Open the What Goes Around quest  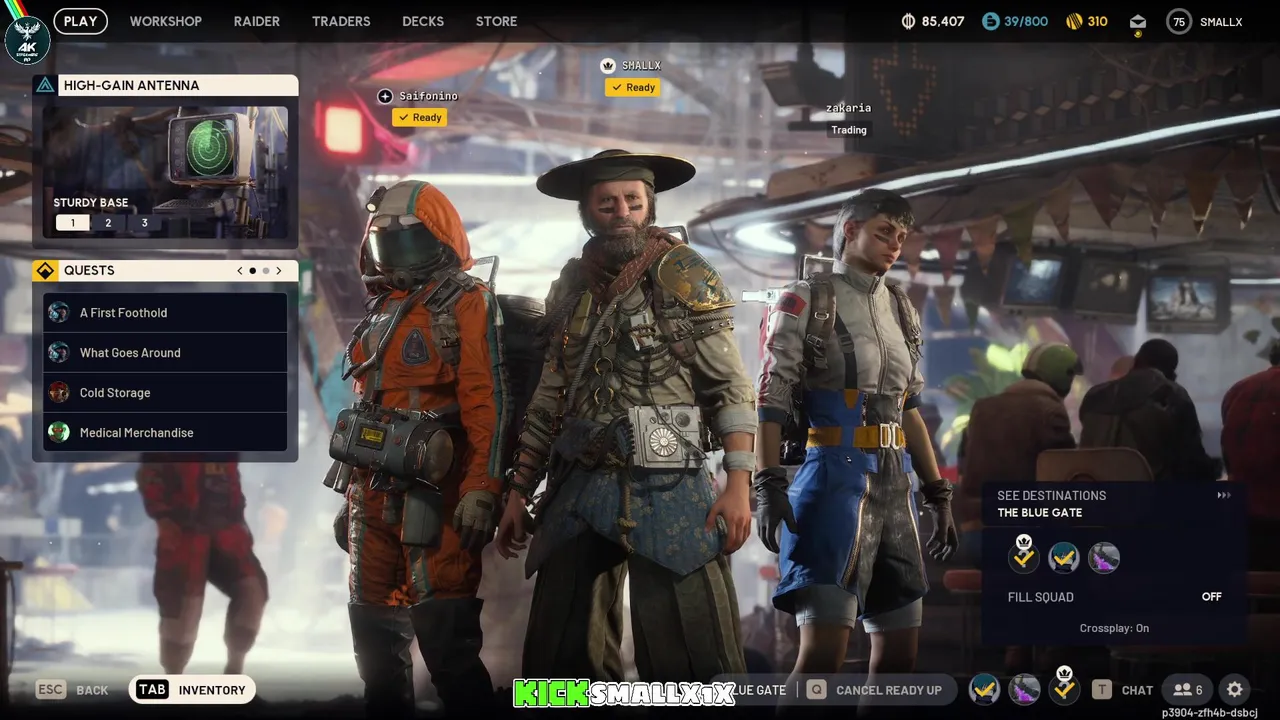point(165,353)
